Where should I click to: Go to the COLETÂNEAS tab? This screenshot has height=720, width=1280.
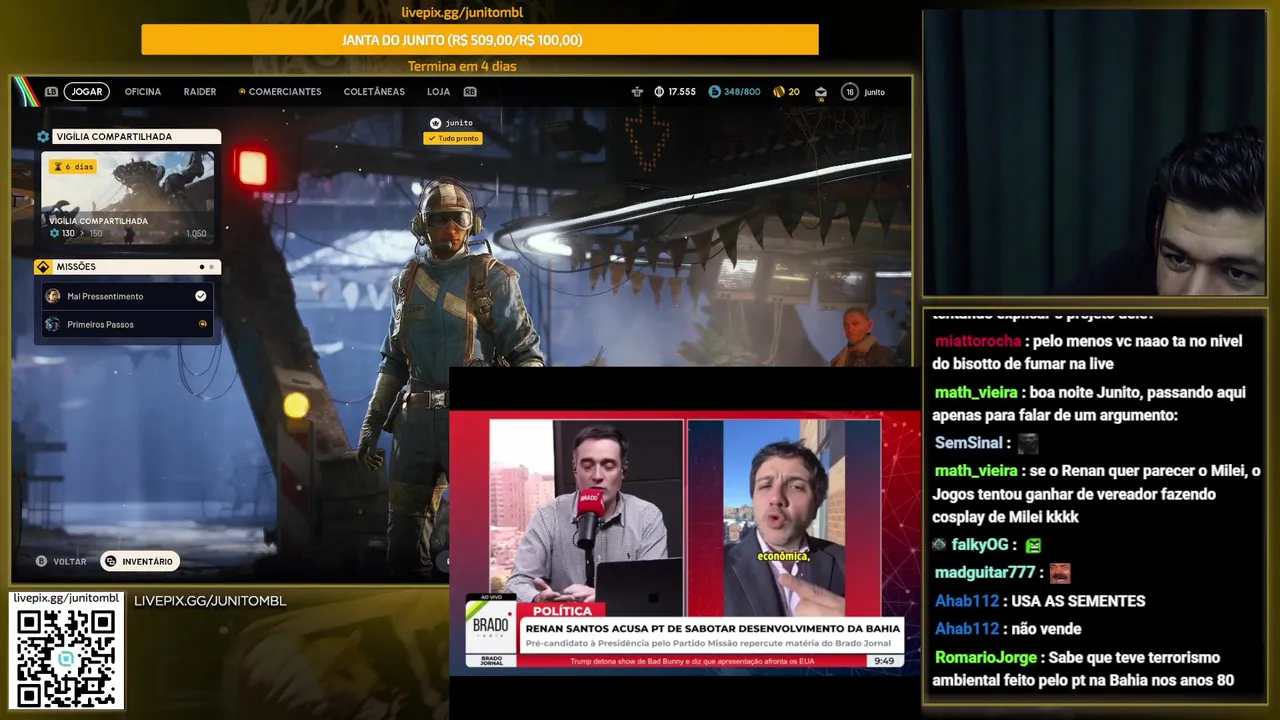374,92
